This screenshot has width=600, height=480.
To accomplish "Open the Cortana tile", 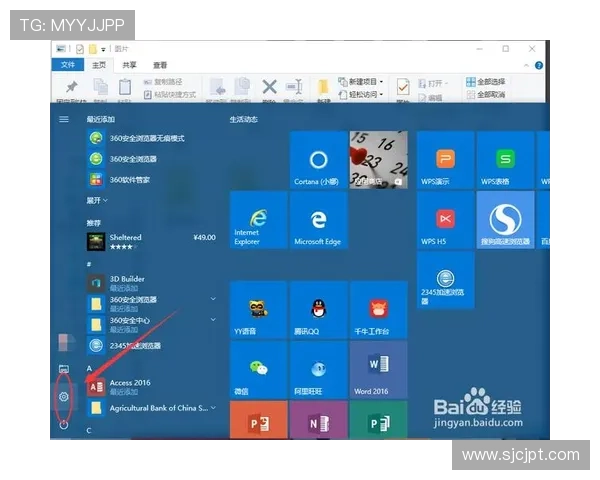I will point(318,160).
